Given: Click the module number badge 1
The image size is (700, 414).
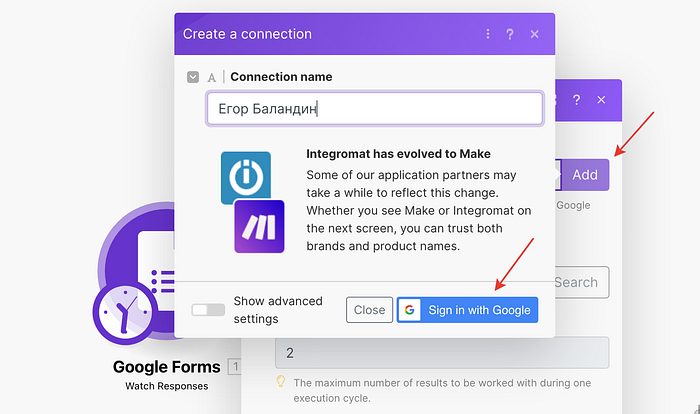Looking at the screenshot, I should 234,367.
